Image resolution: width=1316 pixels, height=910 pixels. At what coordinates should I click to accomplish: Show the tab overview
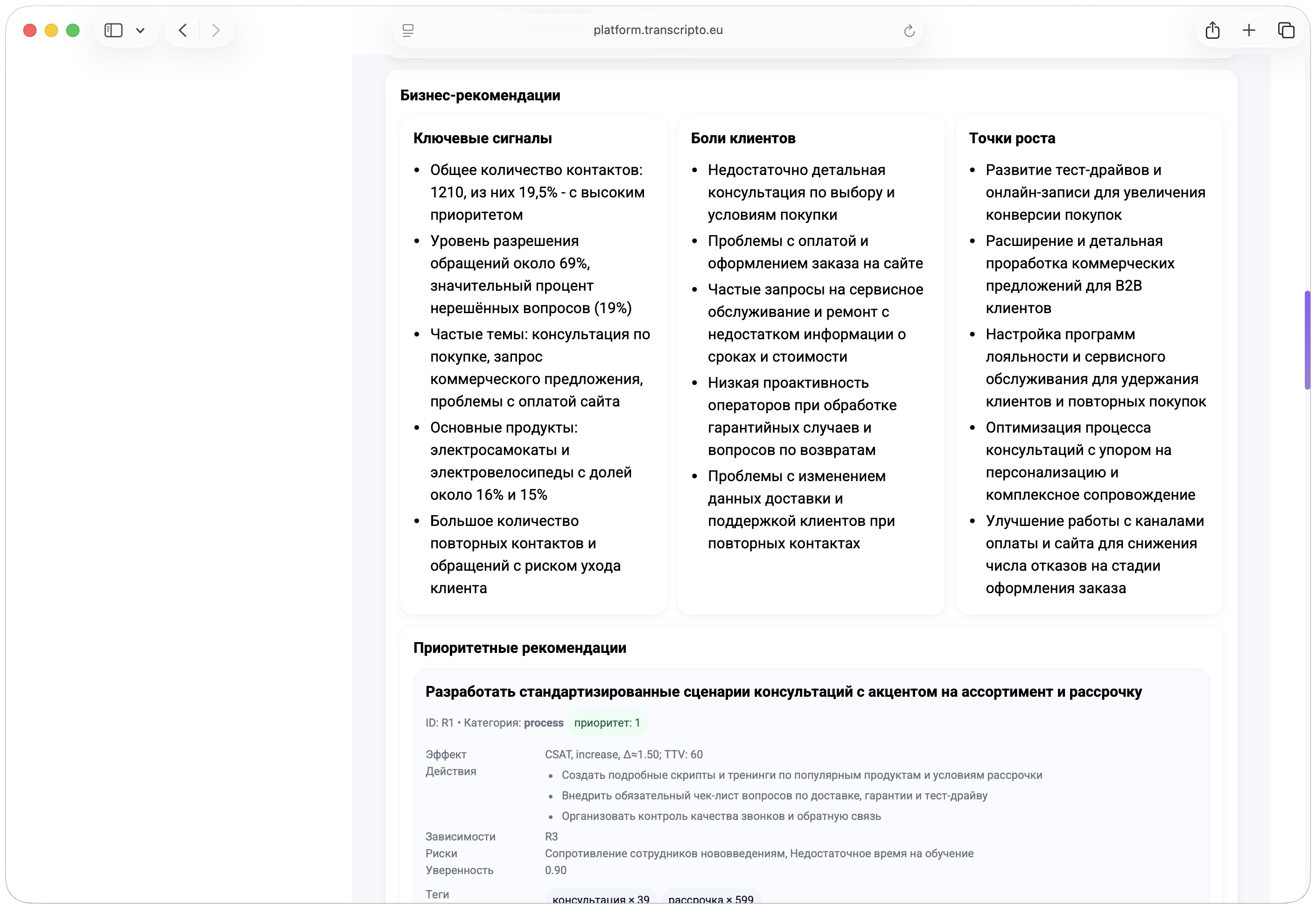pos(1286,30)
